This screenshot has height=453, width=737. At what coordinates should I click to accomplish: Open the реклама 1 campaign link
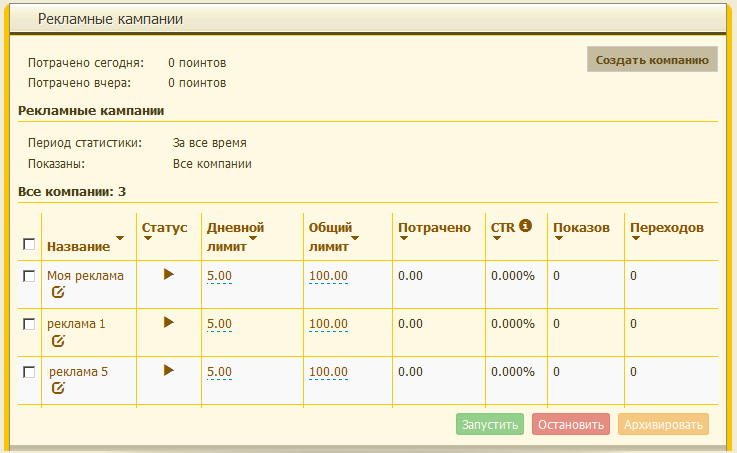76,324
